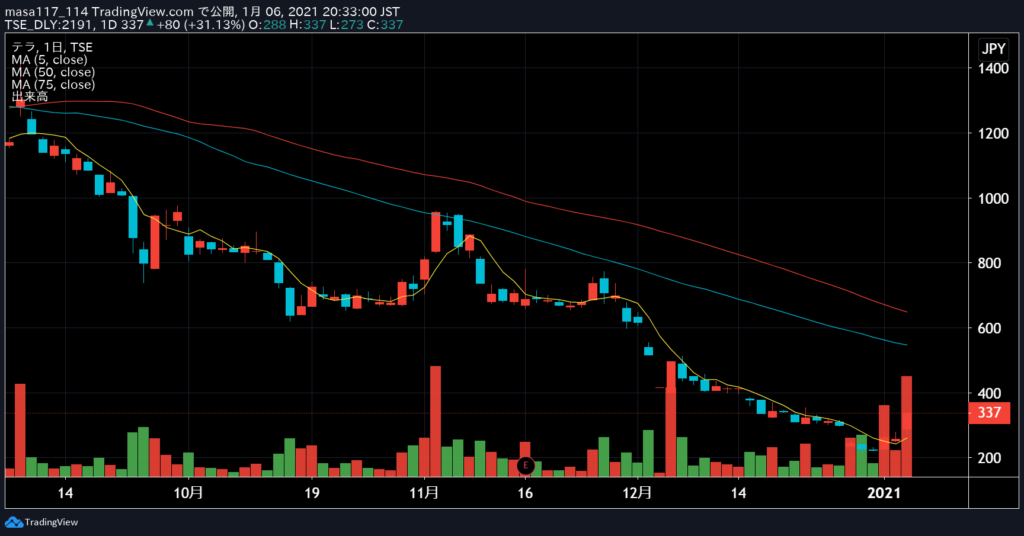The width and height of the screenshot is (1024, 536).
Task: Click the テラ, 1日, TSE symbol title
Action: [x=52, y=47]
